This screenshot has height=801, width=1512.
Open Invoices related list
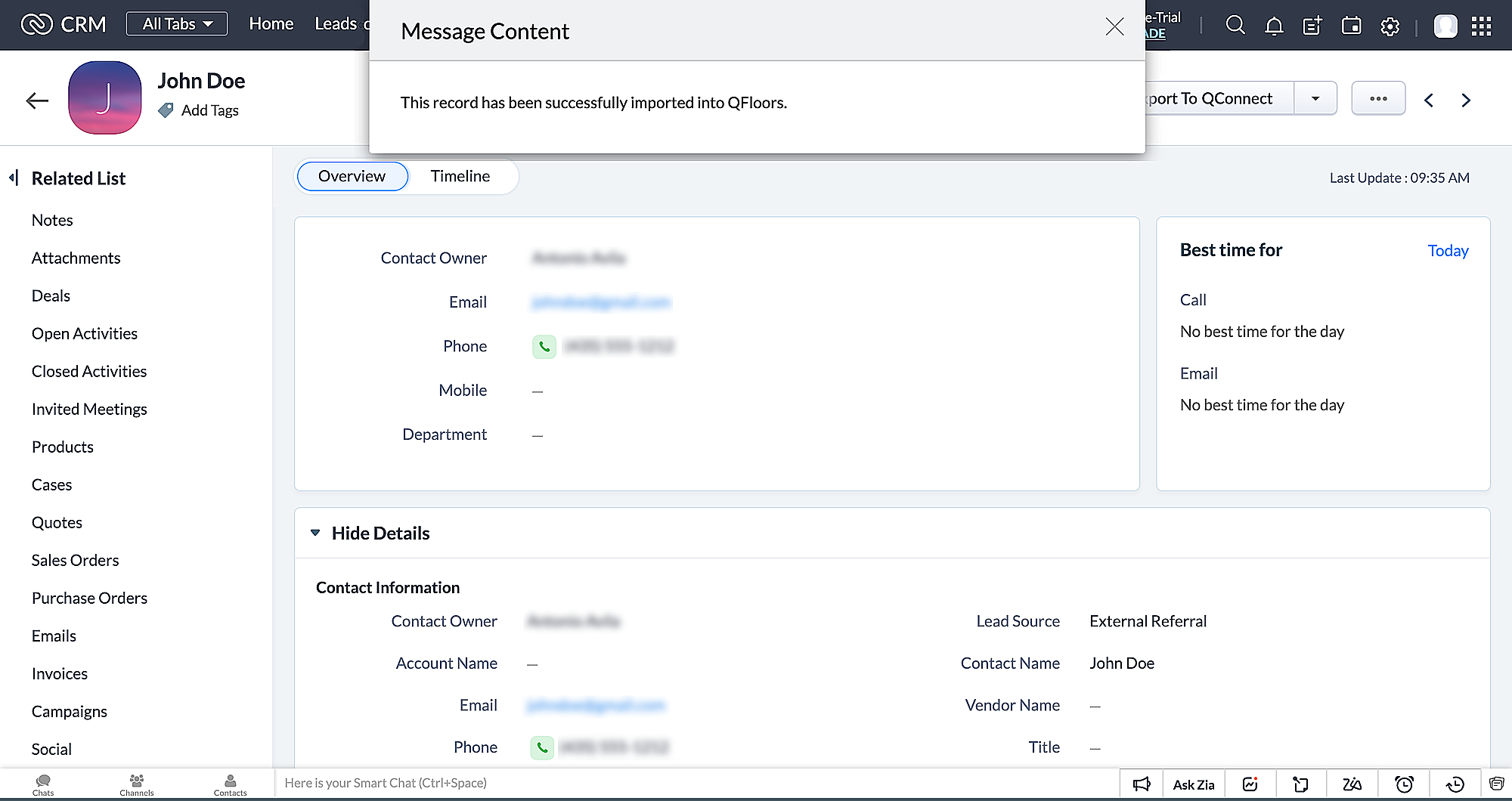click(x=60, y=673)
